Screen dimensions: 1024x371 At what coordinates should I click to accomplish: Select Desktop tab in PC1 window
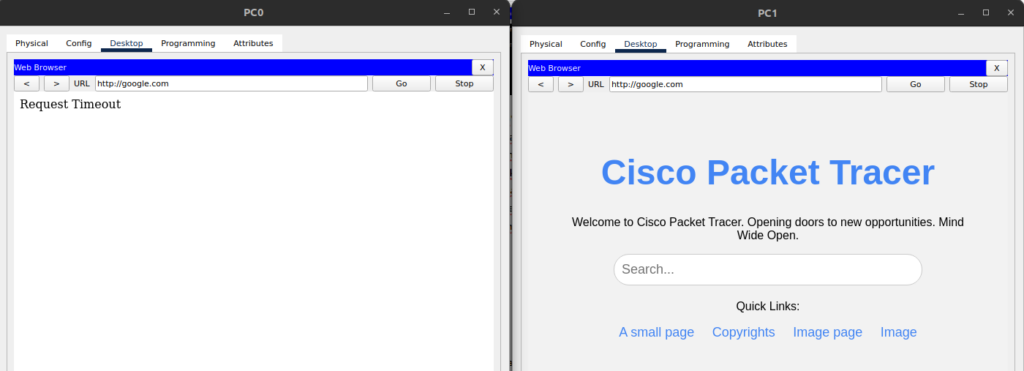(x=641, y=44)
